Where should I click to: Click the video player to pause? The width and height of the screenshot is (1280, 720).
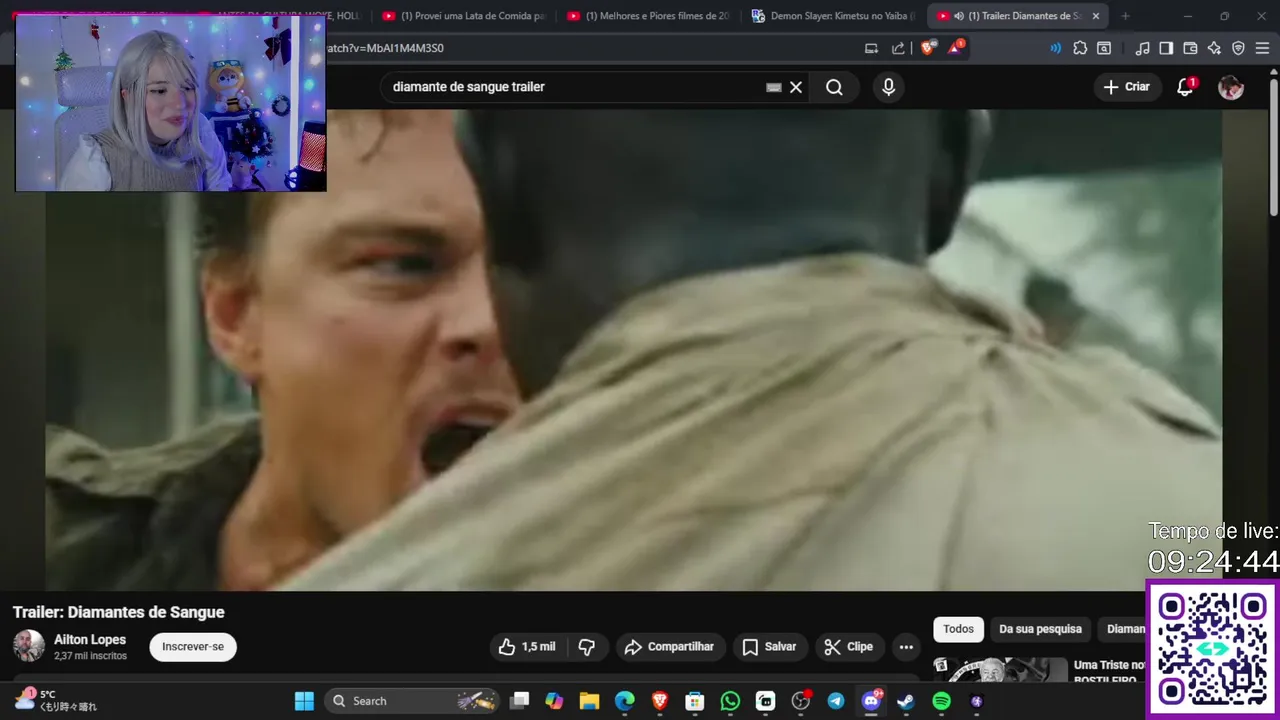633,350
